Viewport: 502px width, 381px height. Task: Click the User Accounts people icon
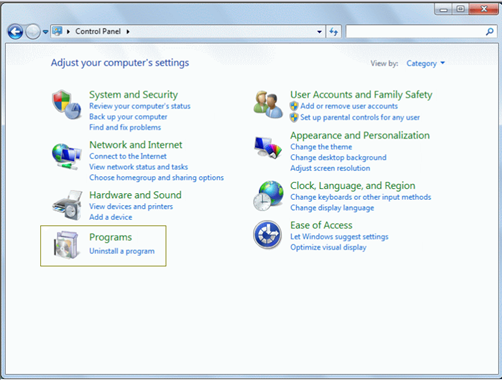point(268,104)
